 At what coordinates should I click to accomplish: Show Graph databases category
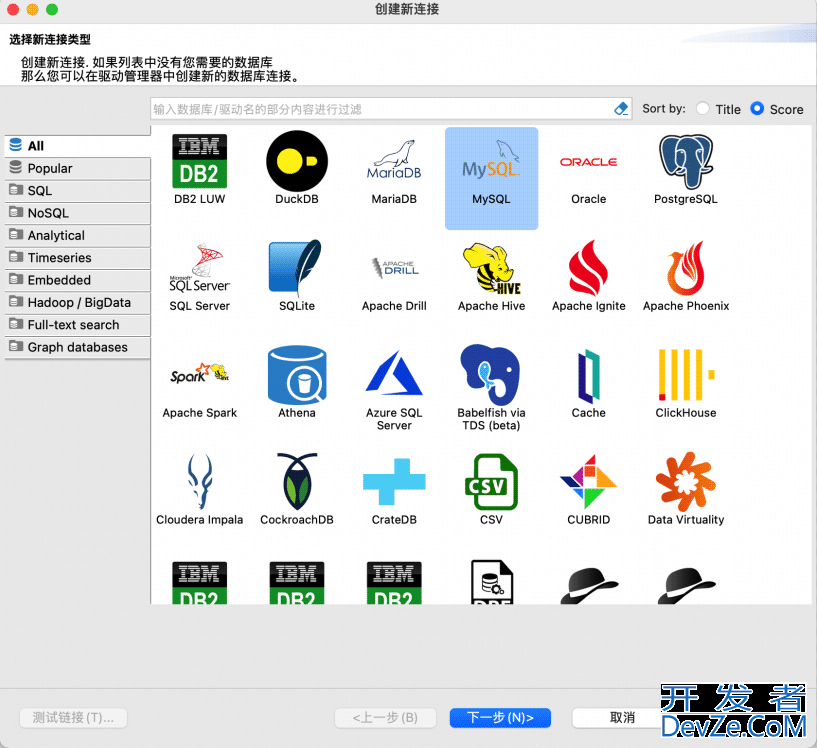pos(78,347)
